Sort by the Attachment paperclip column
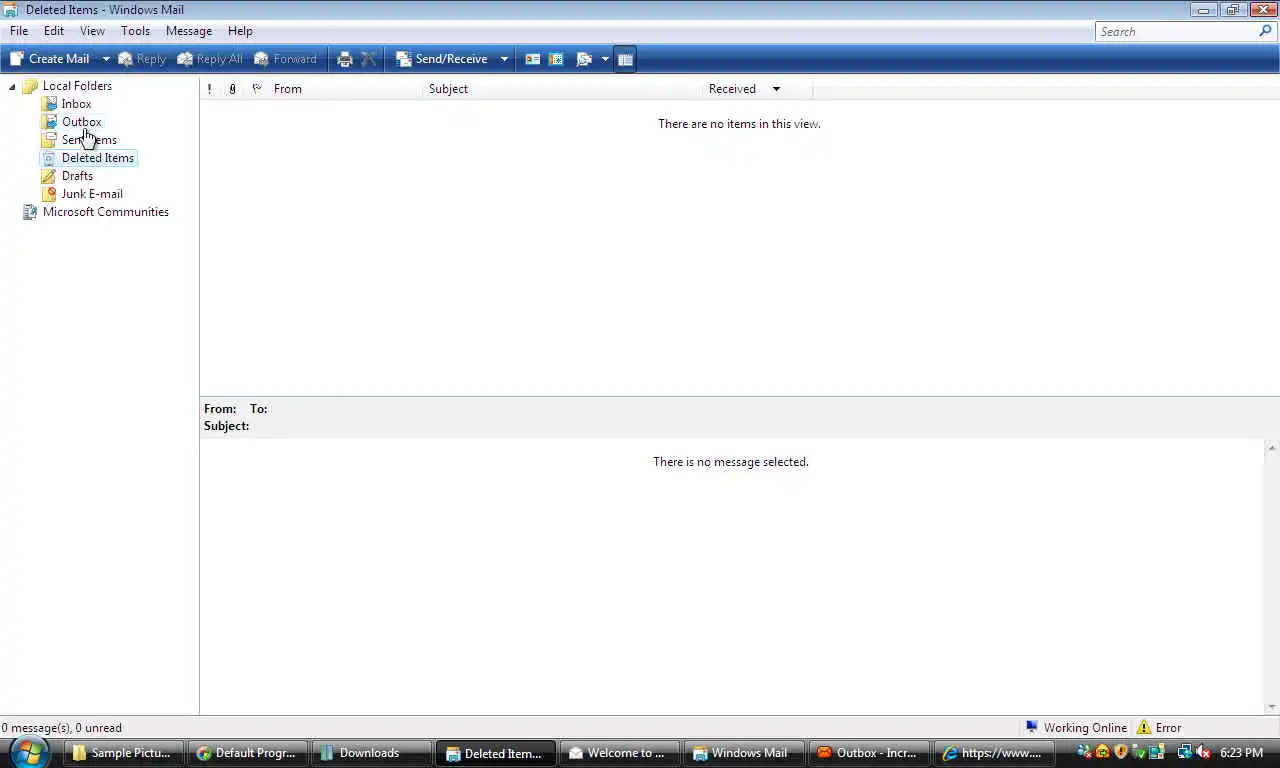This screenshot has width=1280, height=768. [x=232, y=89]
